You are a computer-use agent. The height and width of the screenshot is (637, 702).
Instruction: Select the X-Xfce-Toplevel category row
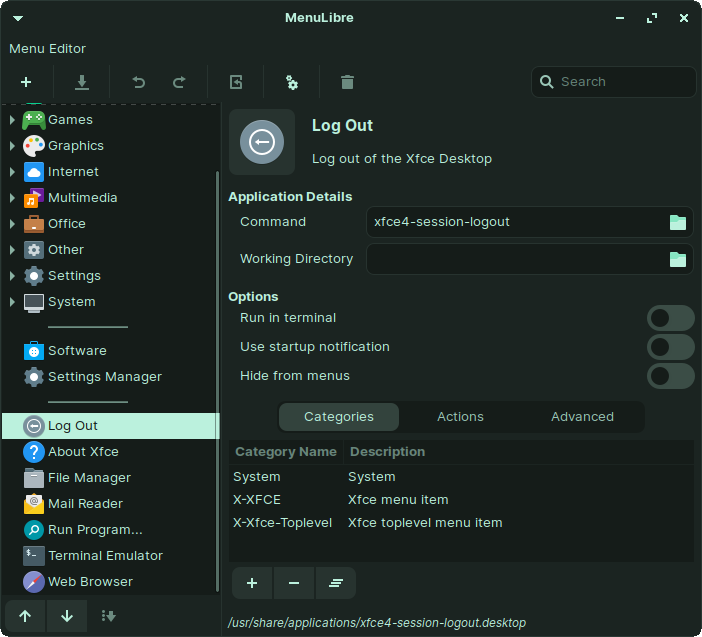(x=461, y=523)
